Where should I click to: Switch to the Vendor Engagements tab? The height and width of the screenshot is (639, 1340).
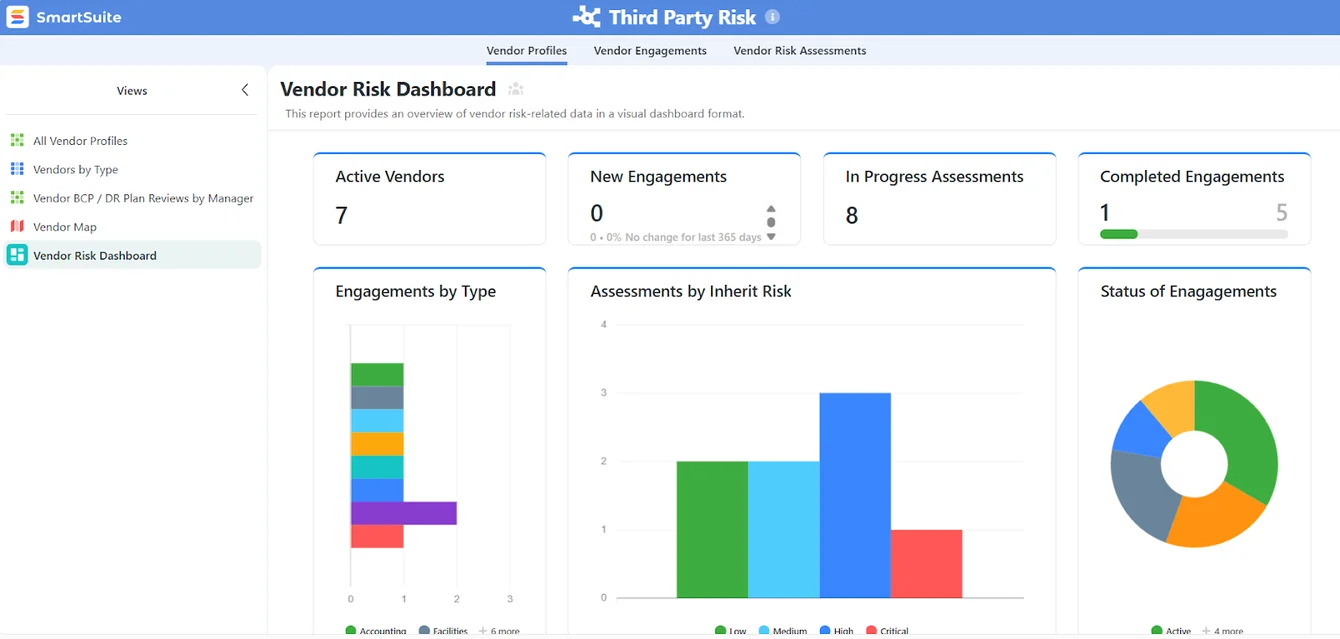coord(650,51)
